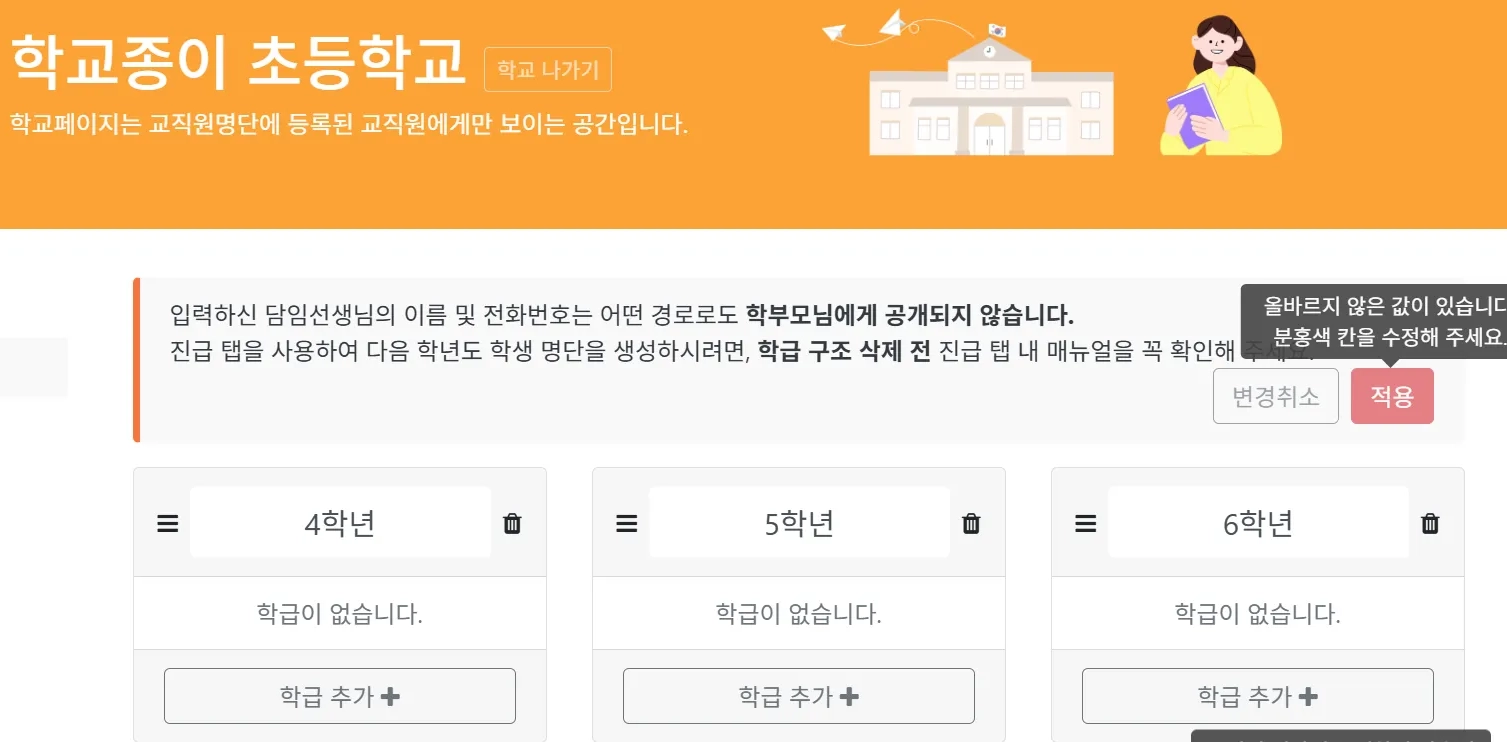Image resolution: width=1507 pixels, height=742 pixels.
Task: Click the school building illustration
Action: pos(990,98)
